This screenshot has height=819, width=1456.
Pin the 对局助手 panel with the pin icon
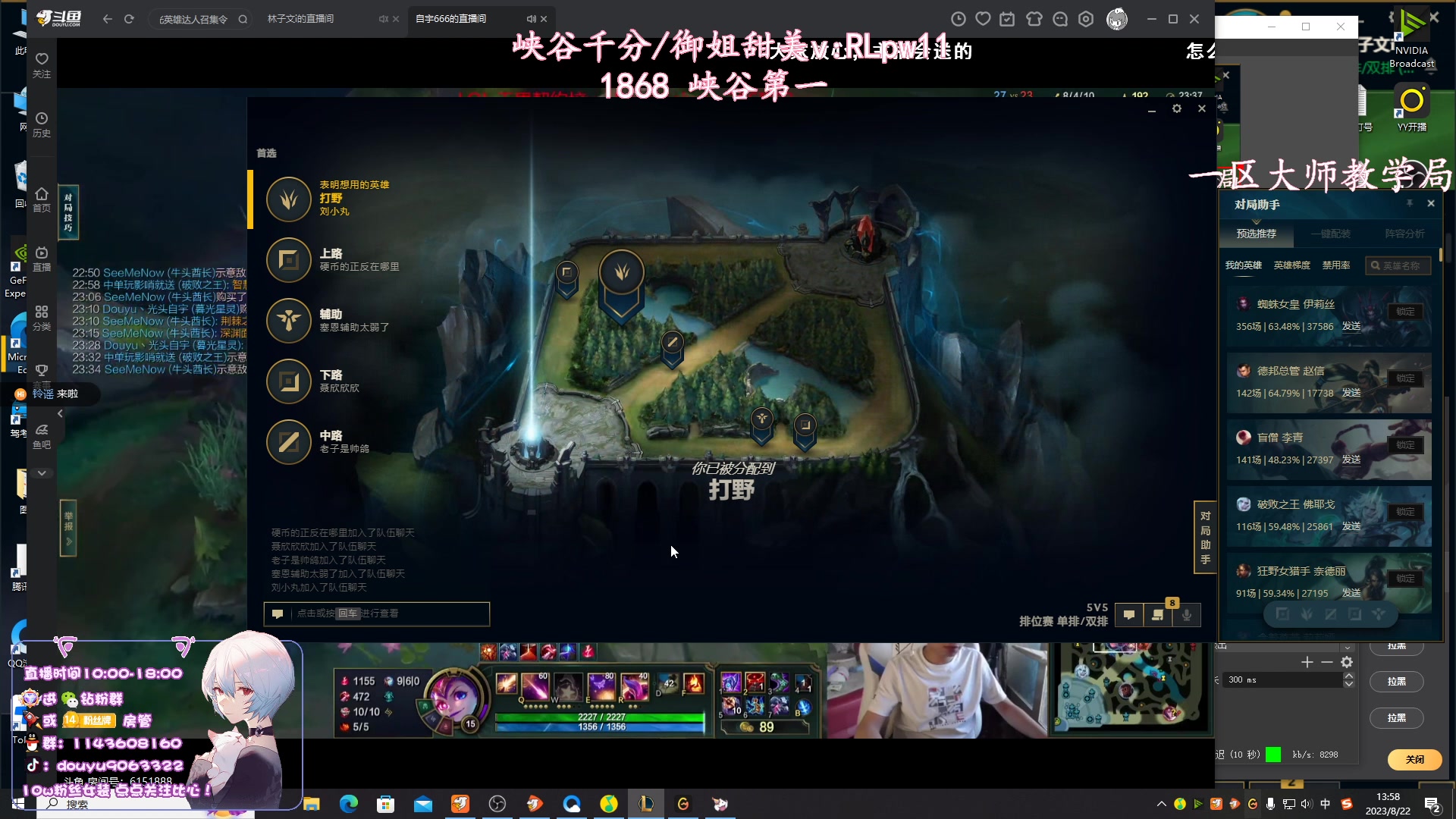[1409, 204]
